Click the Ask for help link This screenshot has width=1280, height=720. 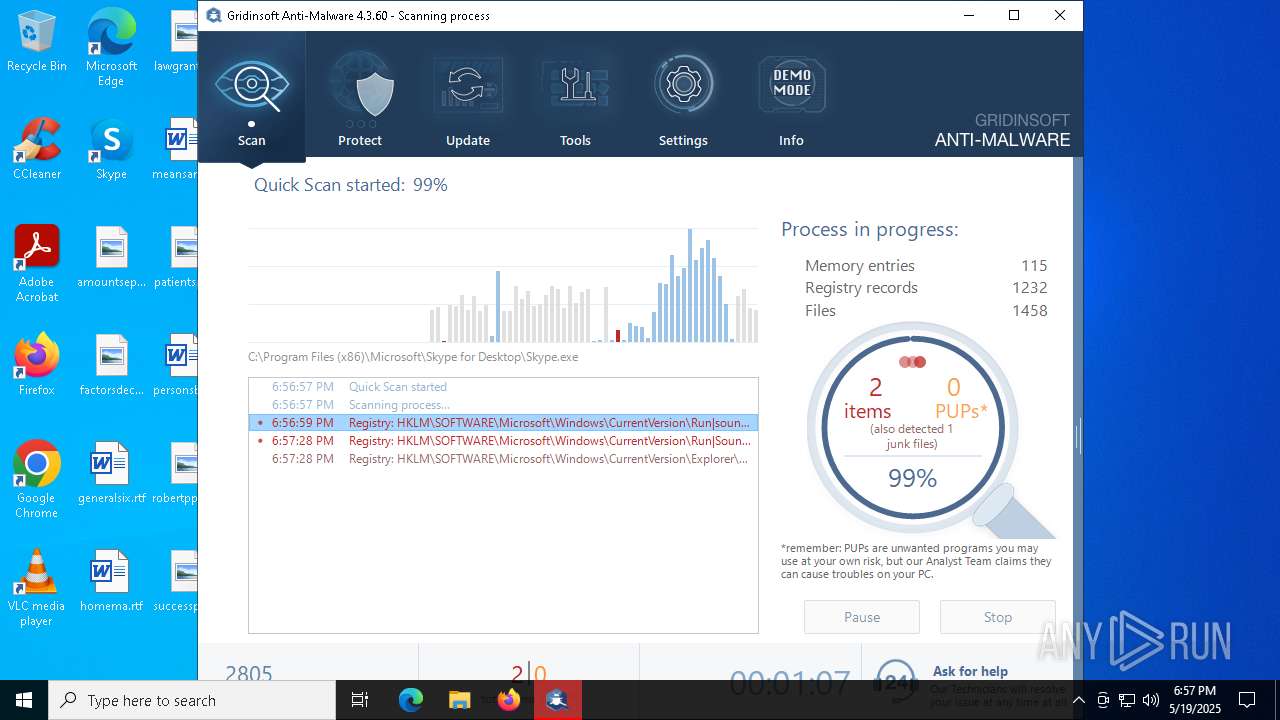point(970,671)
